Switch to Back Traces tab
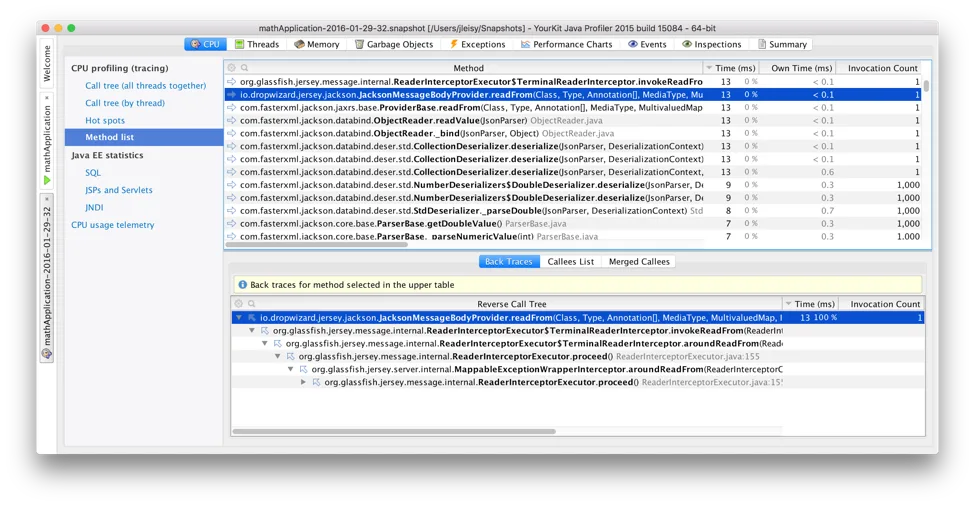The image size is (975, 506). pyautogui.click(x=509, y=262)
